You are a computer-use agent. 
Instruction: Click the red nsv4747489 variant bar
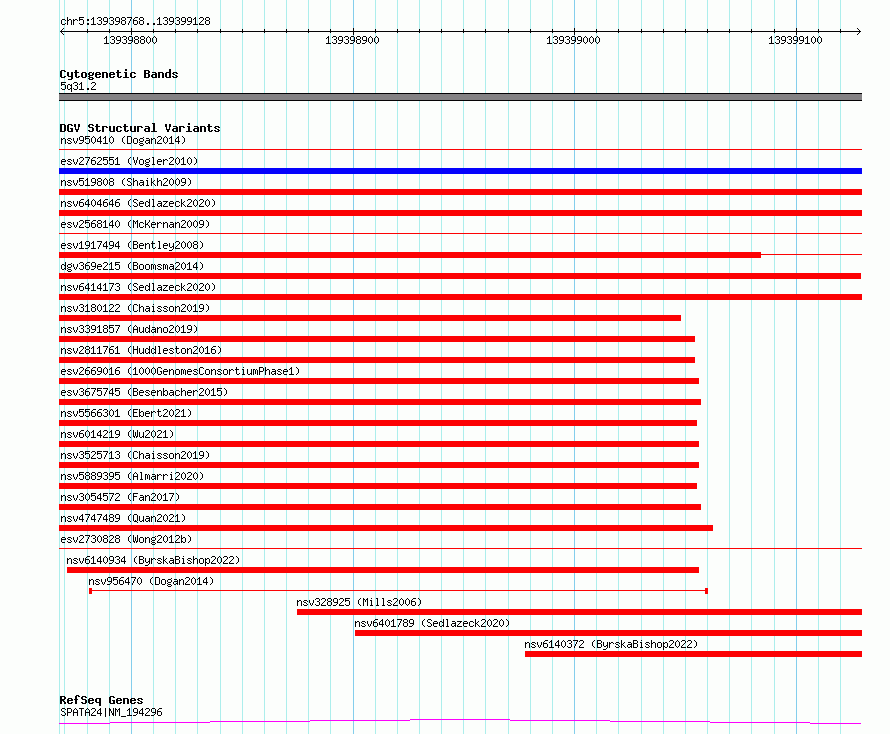[x=386, y=528]
